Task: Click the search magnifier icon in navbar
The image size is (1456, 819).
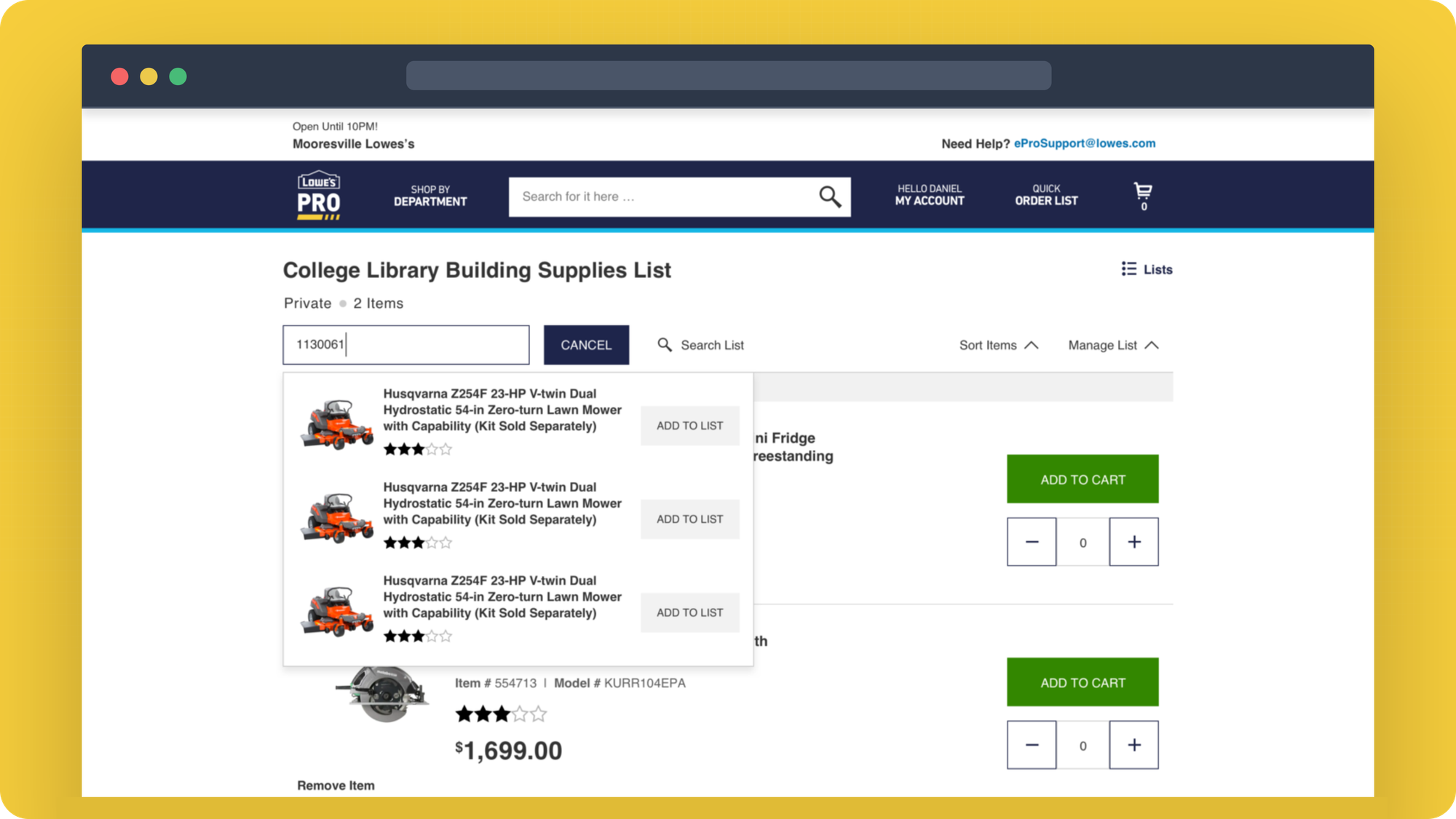Action: pyautogui.click(x=829, y=196)
